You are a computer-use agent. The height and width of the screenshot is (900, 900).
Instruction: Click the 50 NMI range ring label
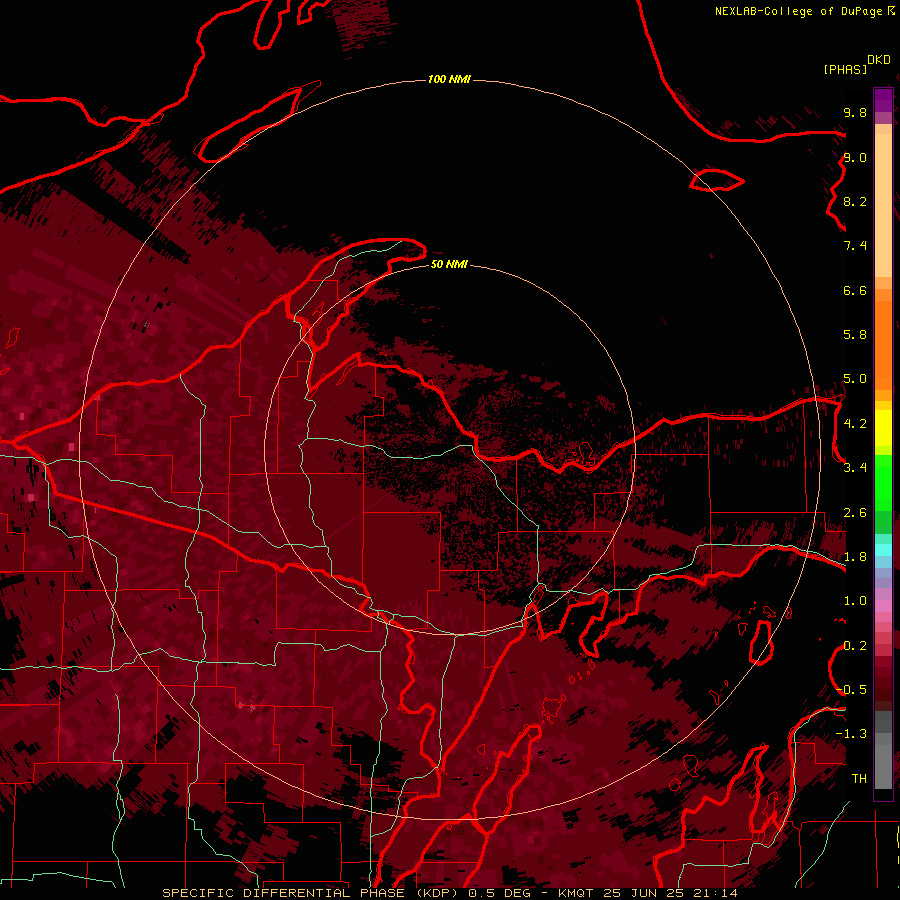pos(449,264)
